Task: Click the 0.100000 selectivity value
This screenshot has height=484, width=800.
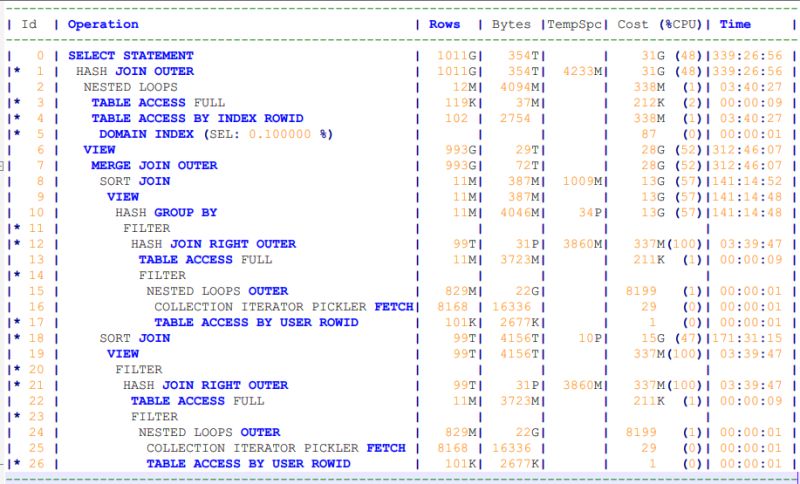Action: pos(280,134)
